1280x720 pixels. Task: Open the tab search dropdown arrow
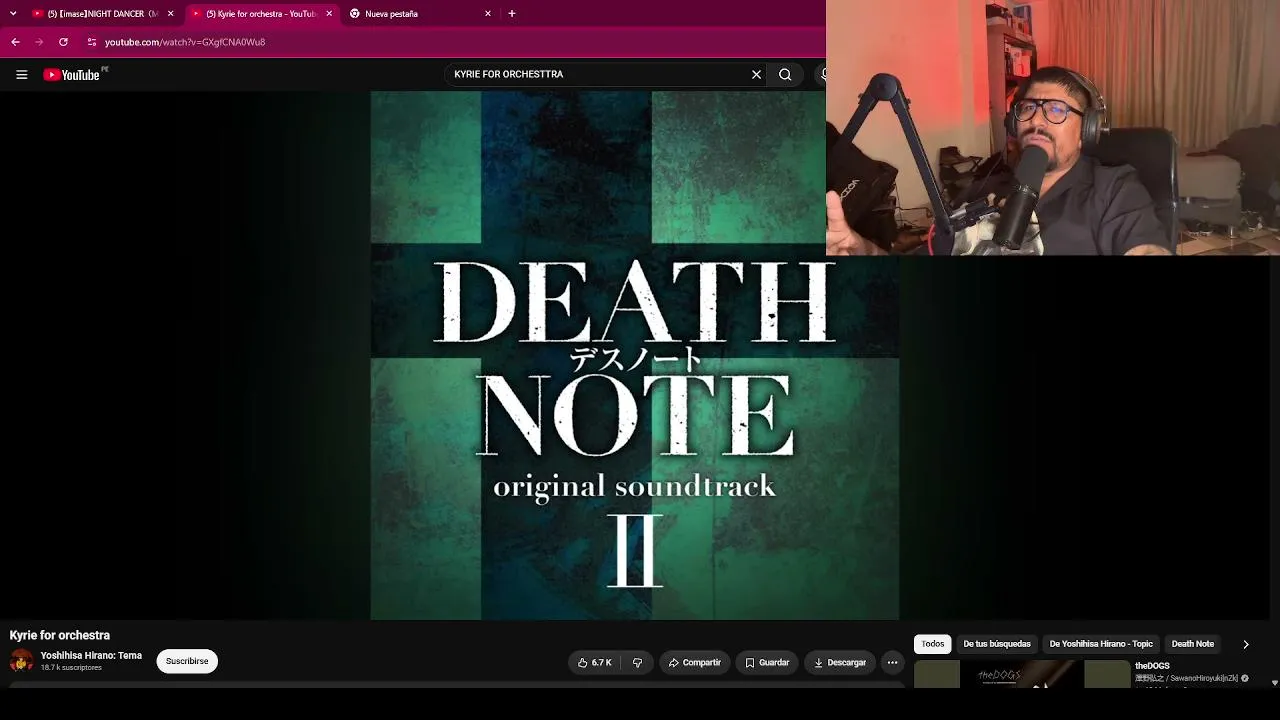(x=13, y=14)
